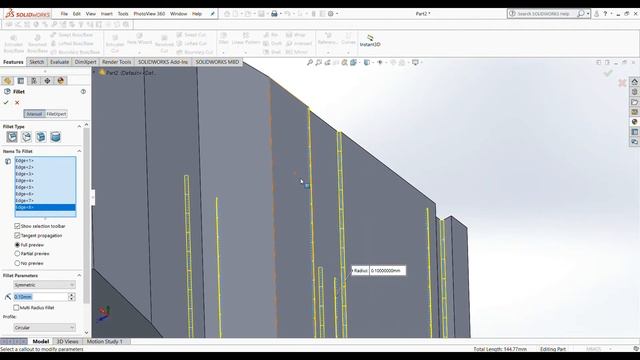Open Insert menu
This screenshot has height=360, width=640.
(107, 14)
